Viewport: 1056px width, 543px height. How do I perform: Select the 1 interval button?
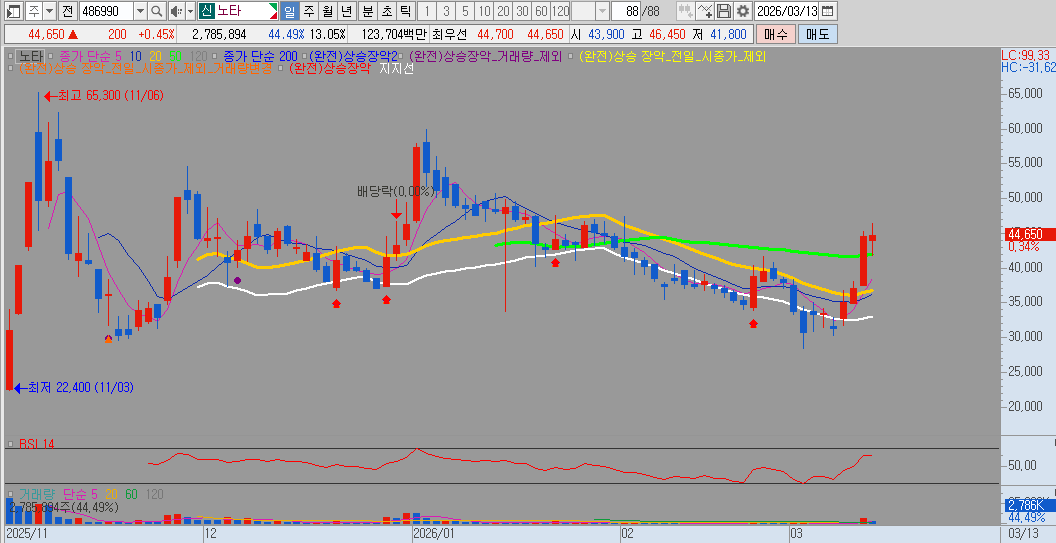427,11
